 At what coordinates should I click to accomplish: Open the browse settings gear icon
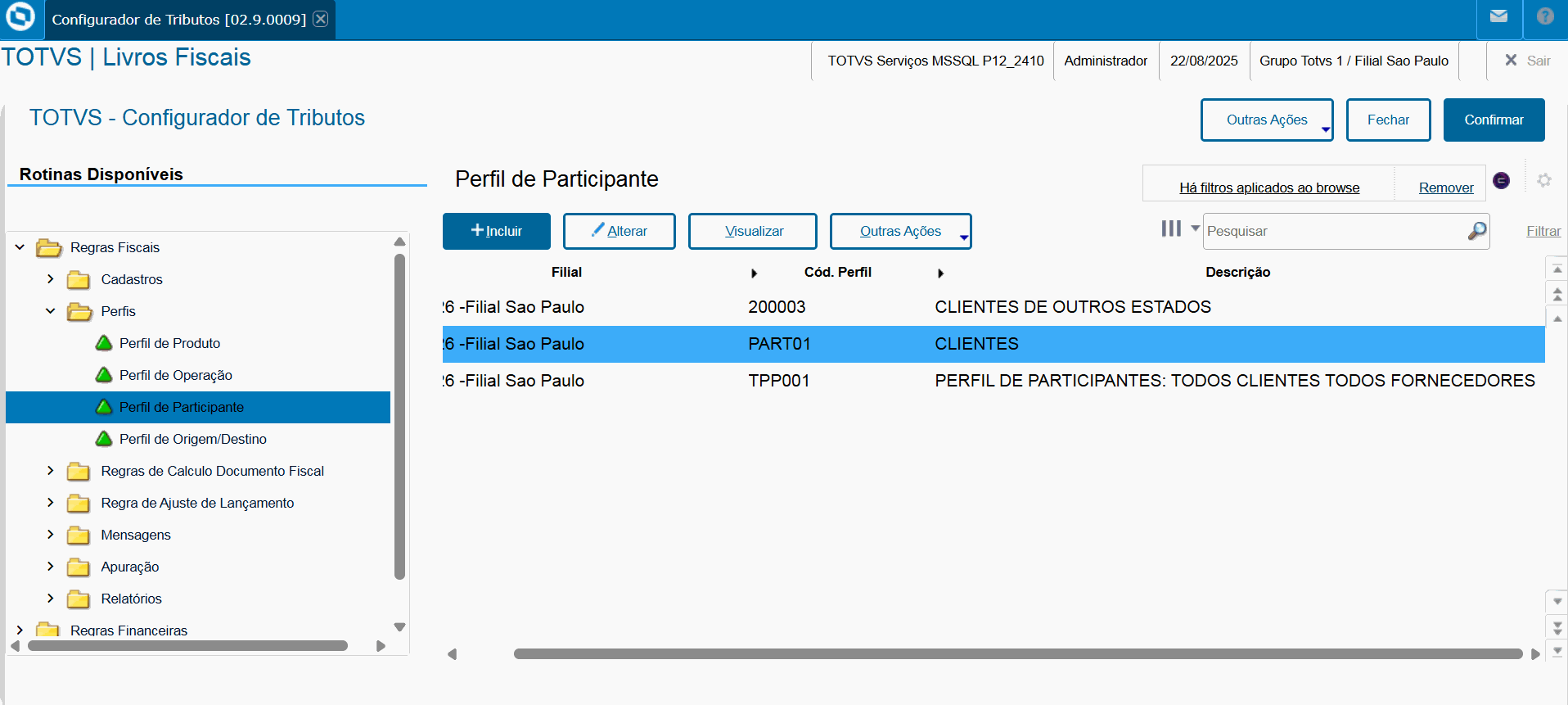(x=1543, y=180)
